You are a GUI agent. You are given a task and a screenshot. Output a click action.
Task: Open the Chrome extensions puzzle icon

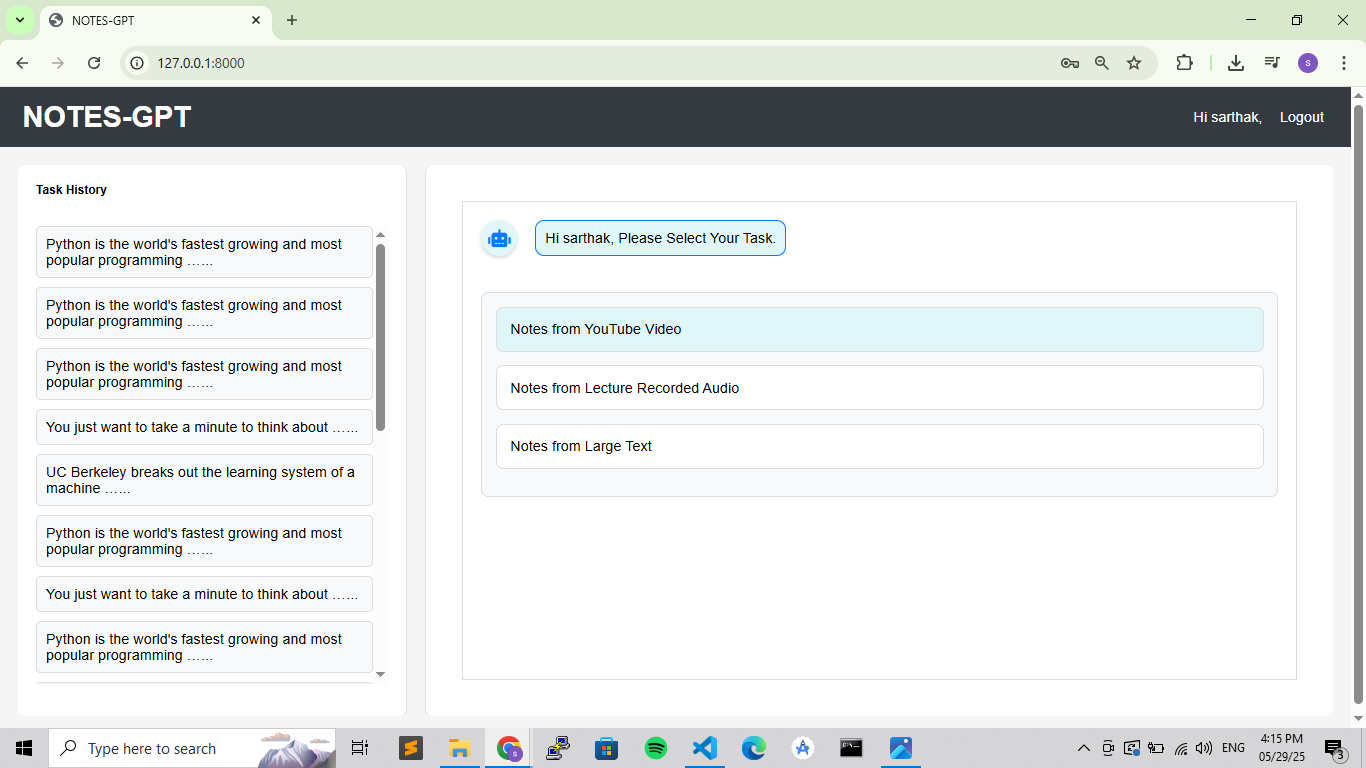[x=1184, y=63]
